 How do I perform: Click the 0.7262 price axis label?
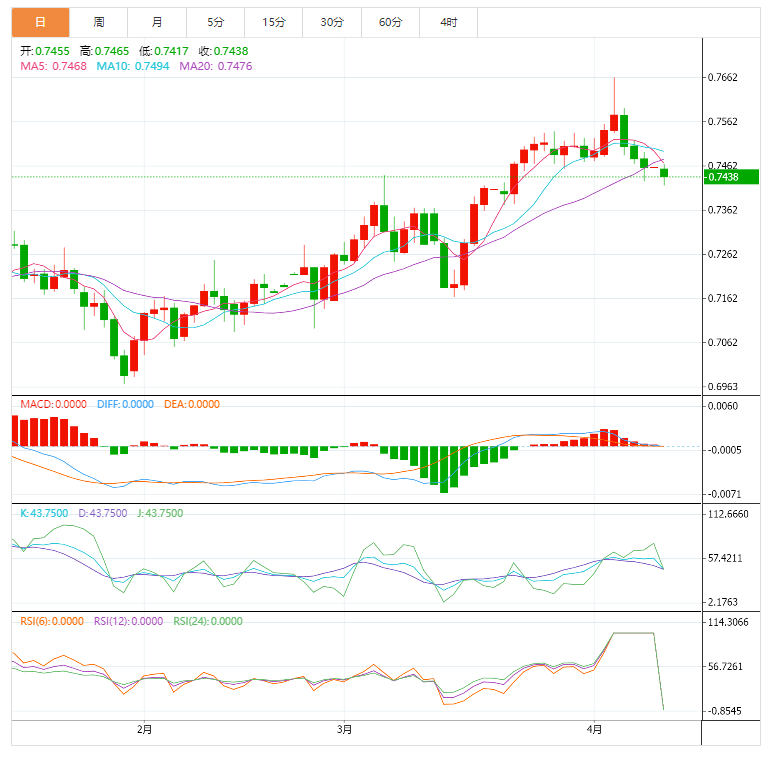723,254
